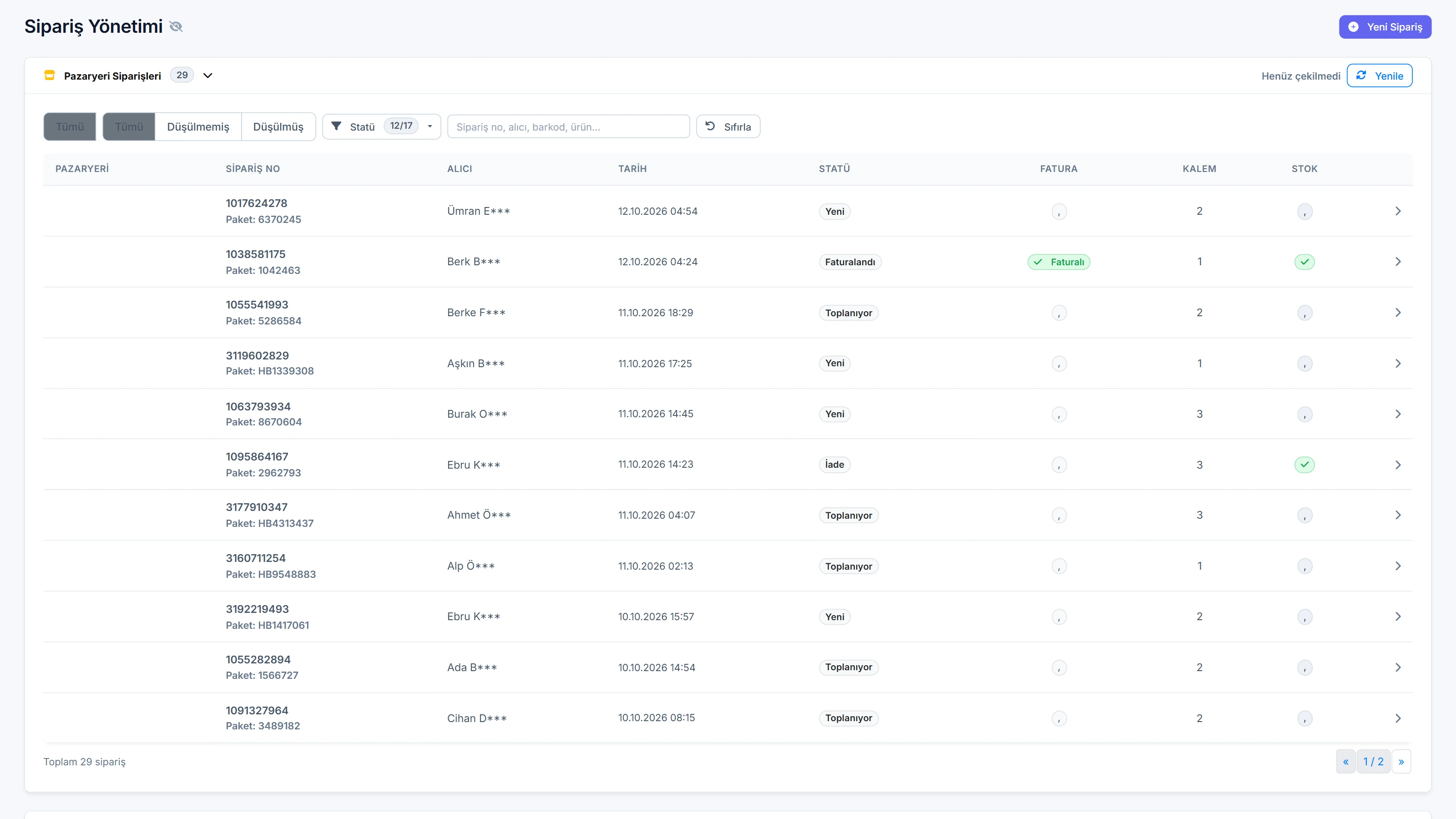Click the 29 orders count badge

pos(182,75)
